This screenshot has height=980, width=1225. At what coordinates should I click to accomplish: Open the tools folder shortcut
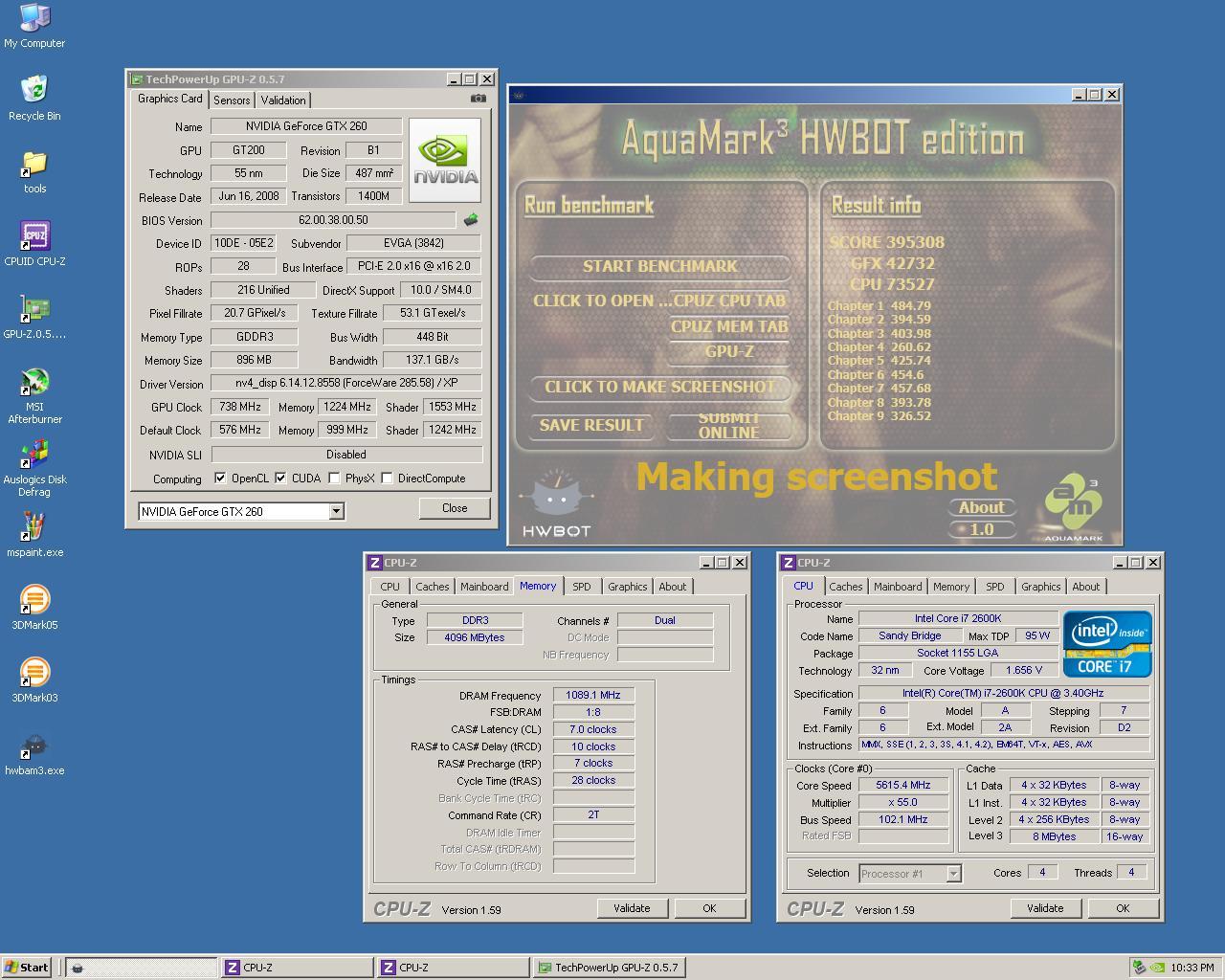[34, 170]
